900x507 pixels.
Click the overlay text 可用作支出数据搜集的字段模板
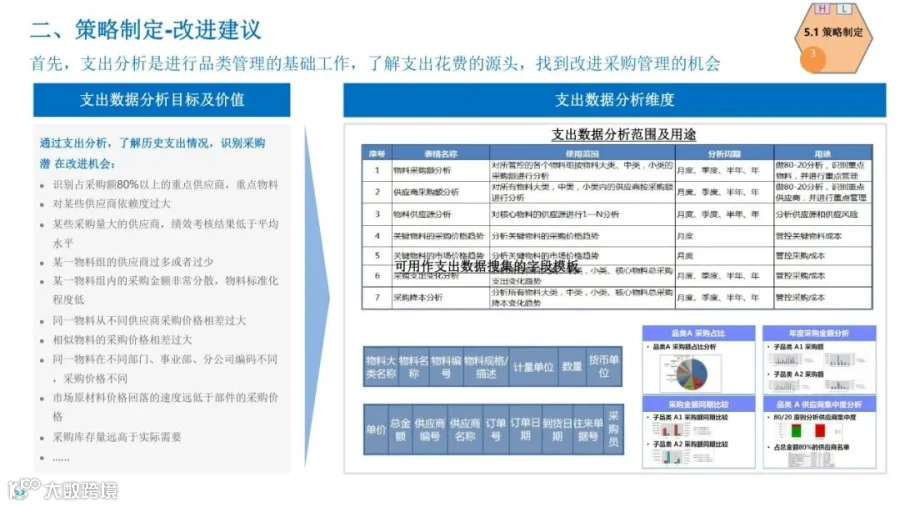tap(487, 266)
